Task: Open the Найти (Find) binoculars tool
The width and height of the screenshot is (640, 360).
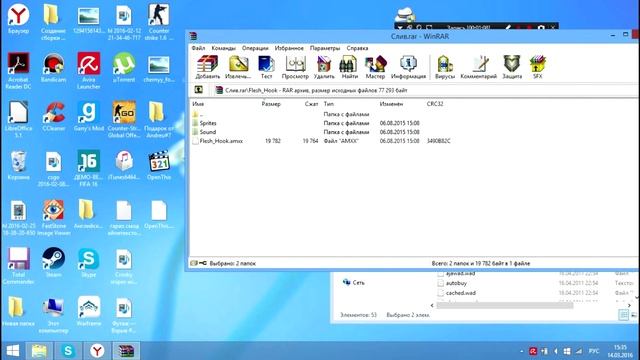Action: (x=349, y=67)
